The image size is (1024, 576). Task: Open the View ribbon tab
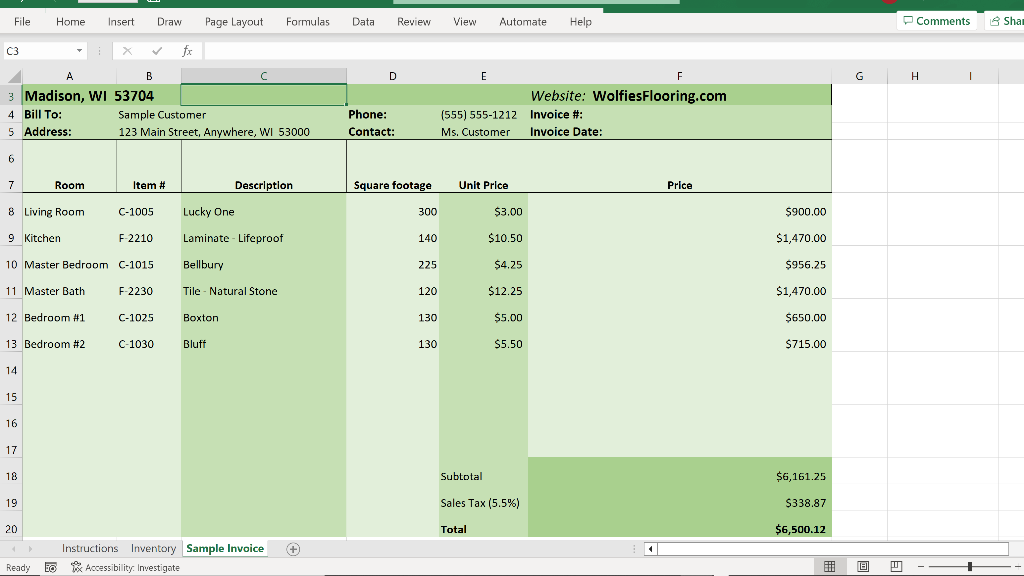pyautogui.click(x=465, y=22)
